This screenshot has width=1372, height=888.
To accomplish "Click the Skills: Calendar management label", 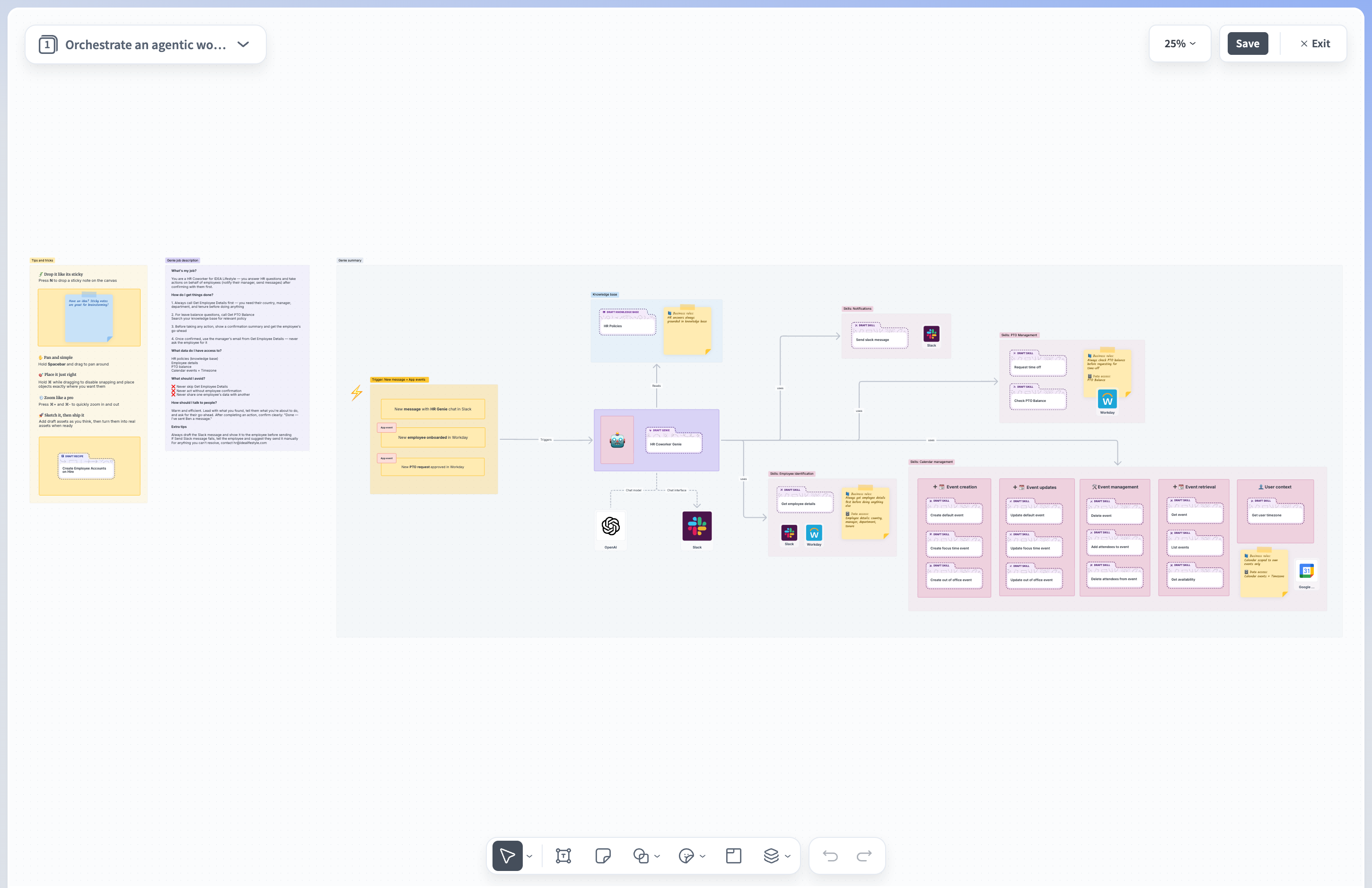I will click(x=932, y=461).
